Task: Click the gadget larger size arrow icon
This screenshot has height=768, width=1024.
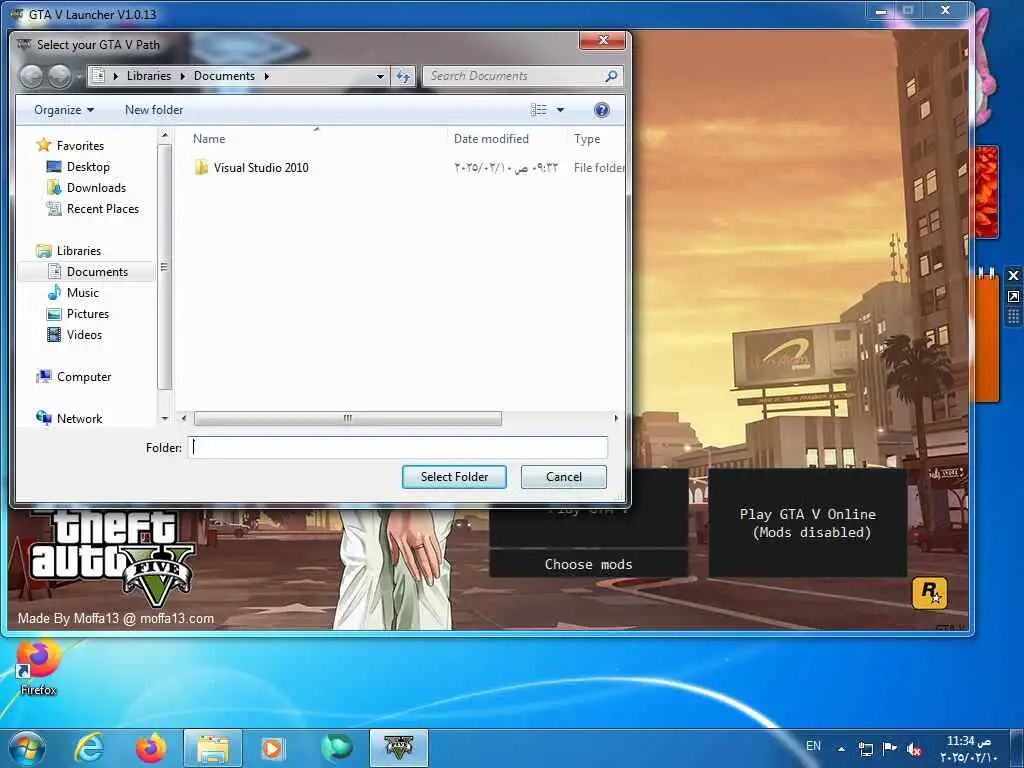Action: (x=1013, y=296)
